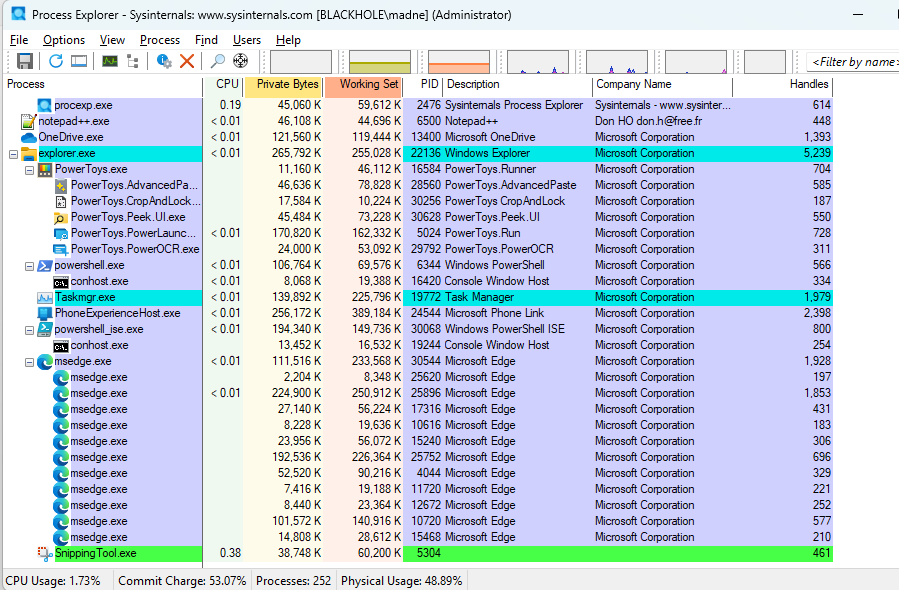Click Commit Charge 53.07% status entry
This screenshot has width=899, height=590.
pyautogui.click(x=182, y=581)
